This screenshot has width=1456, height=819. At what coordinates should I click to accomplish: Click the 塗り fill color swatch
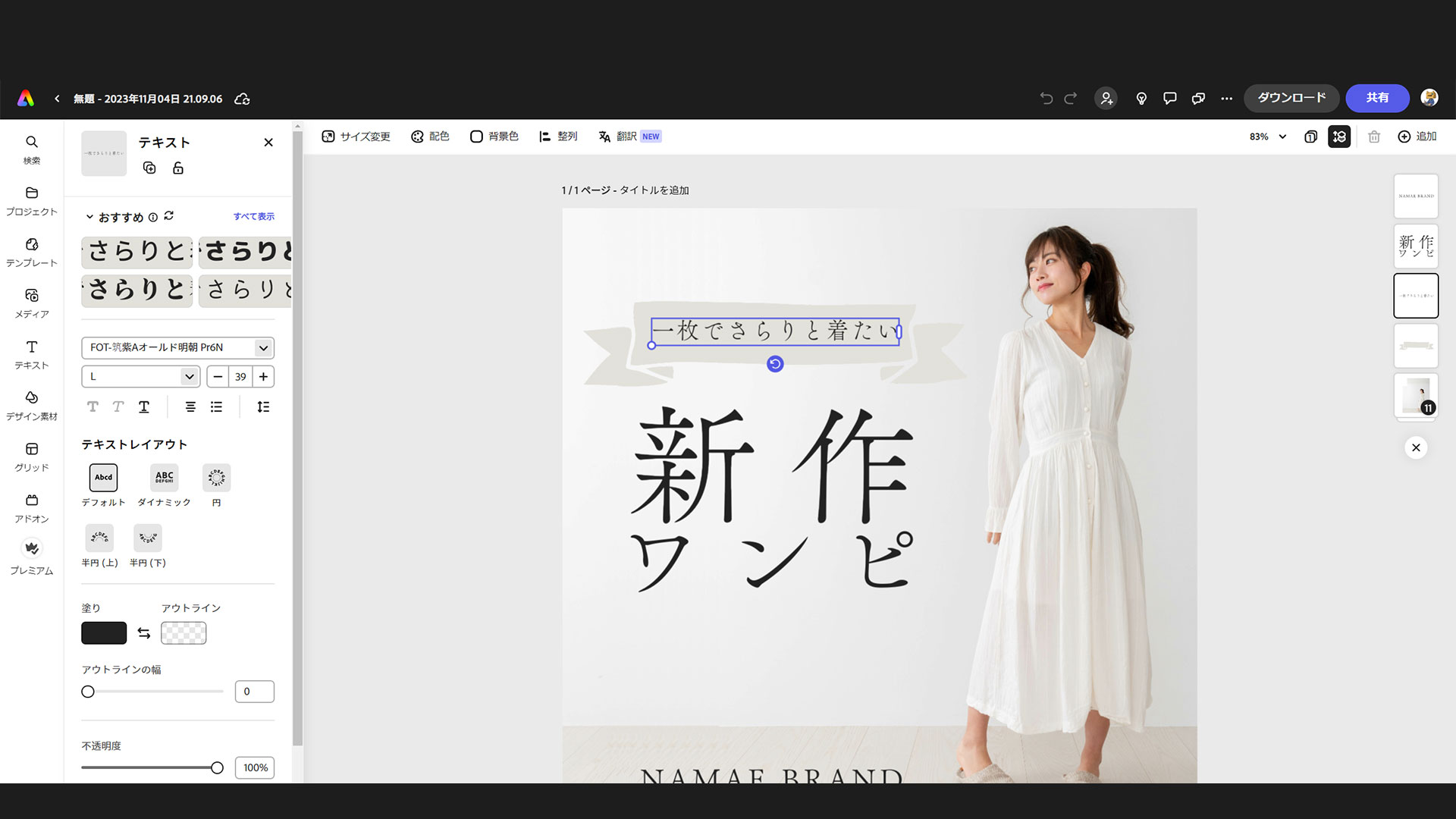[103, 632]
